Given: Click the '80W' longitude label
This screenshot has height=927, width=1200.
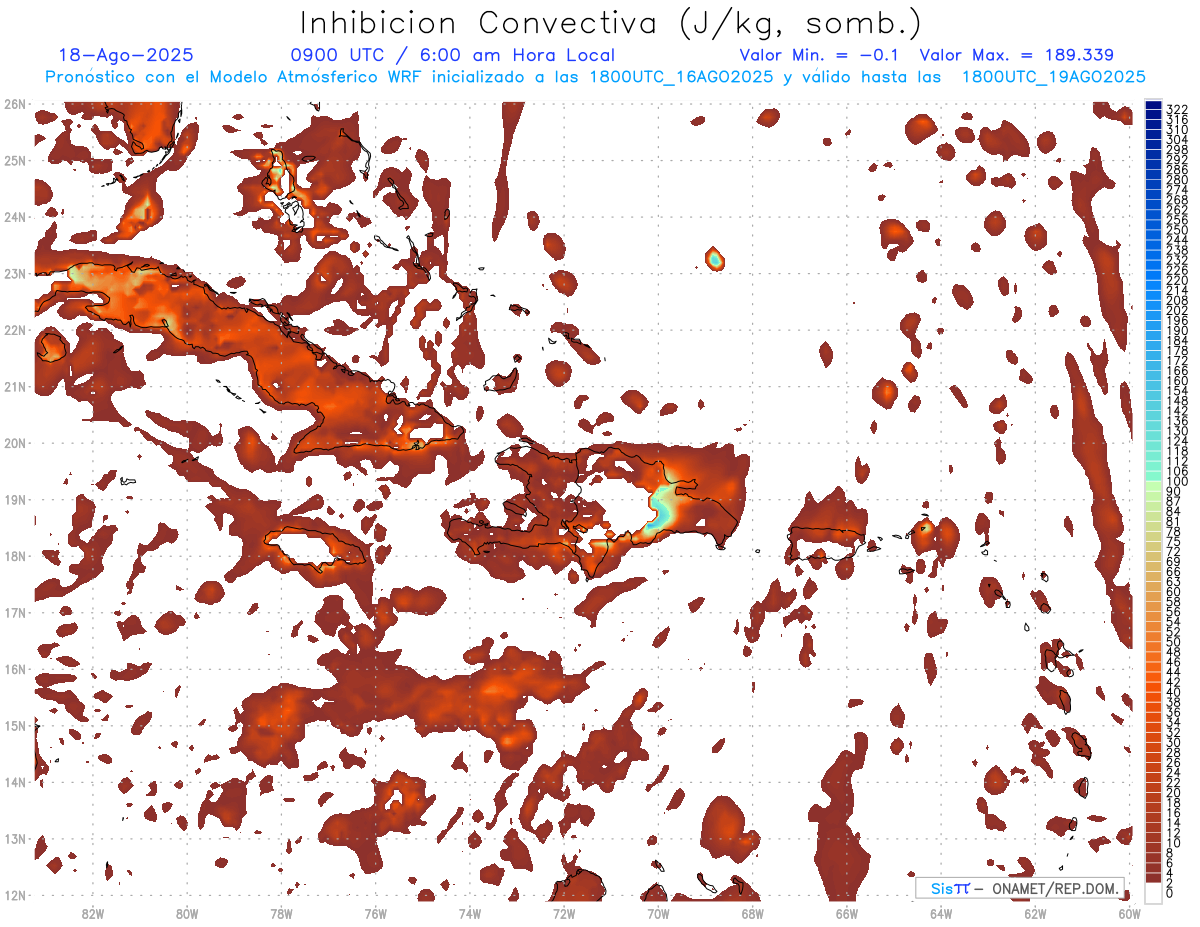Looking at the screenshot, I should point(186,913).
